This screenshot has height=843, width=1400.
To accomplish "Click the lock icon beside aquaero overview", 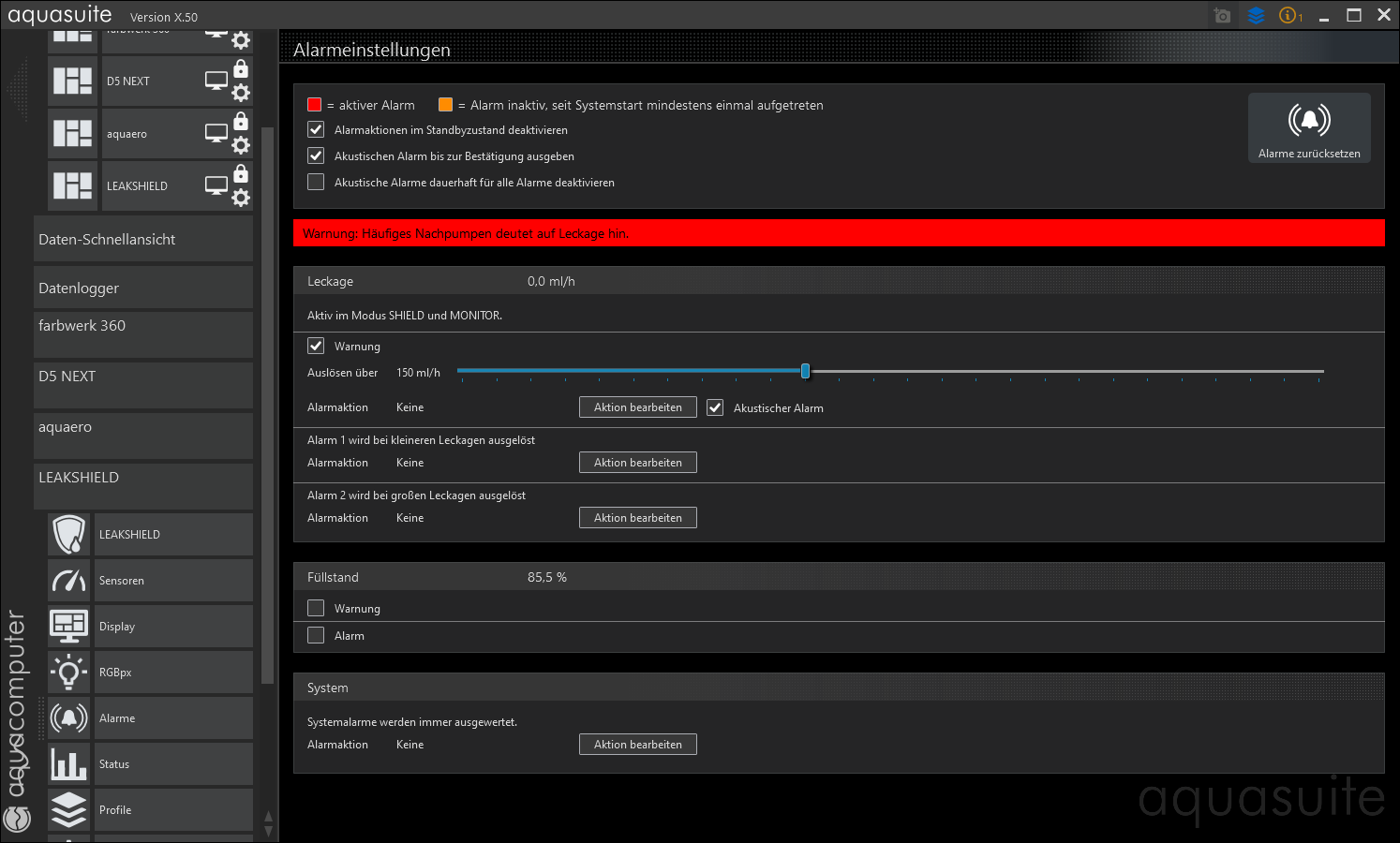I will click(241, 122).
